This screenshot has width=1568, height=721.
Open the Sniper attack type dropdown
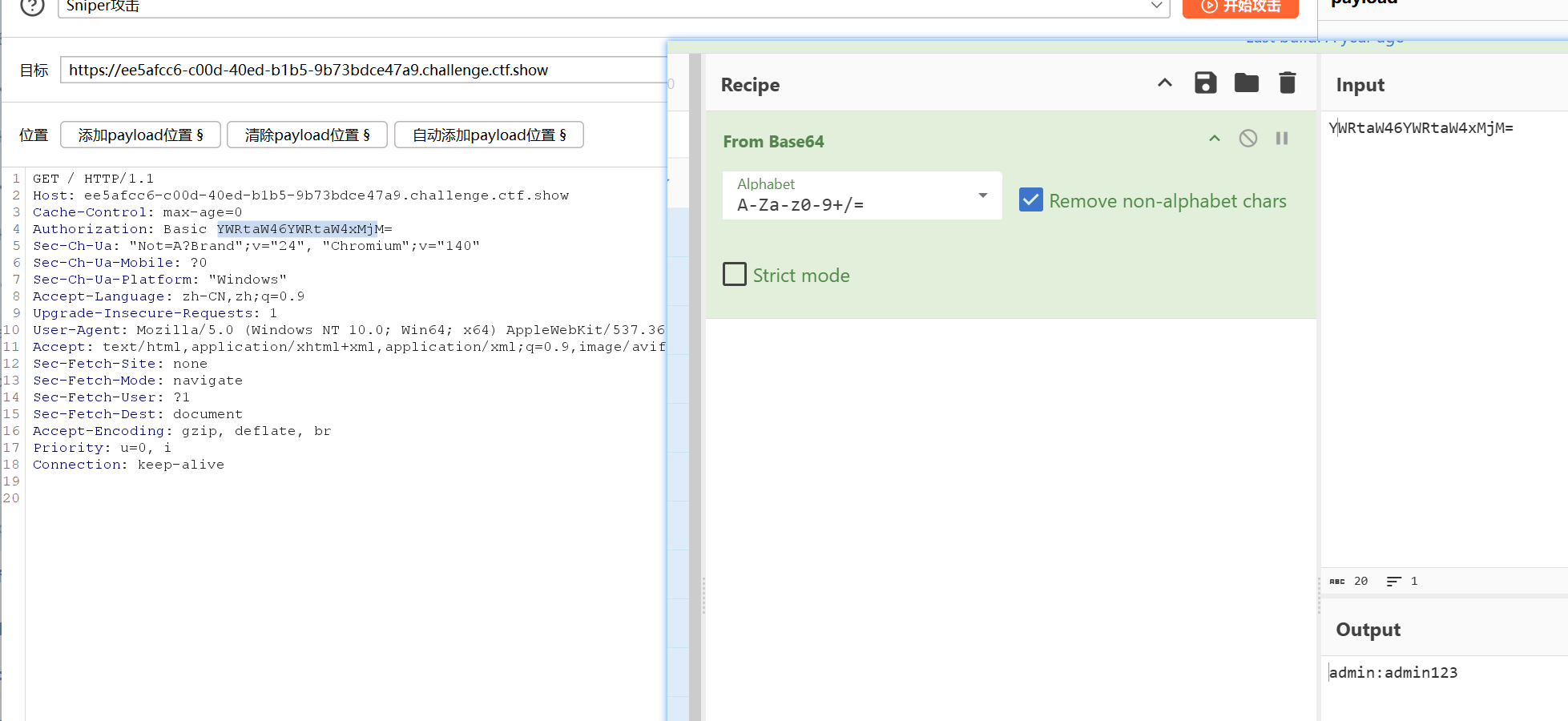coord(1155,6)
